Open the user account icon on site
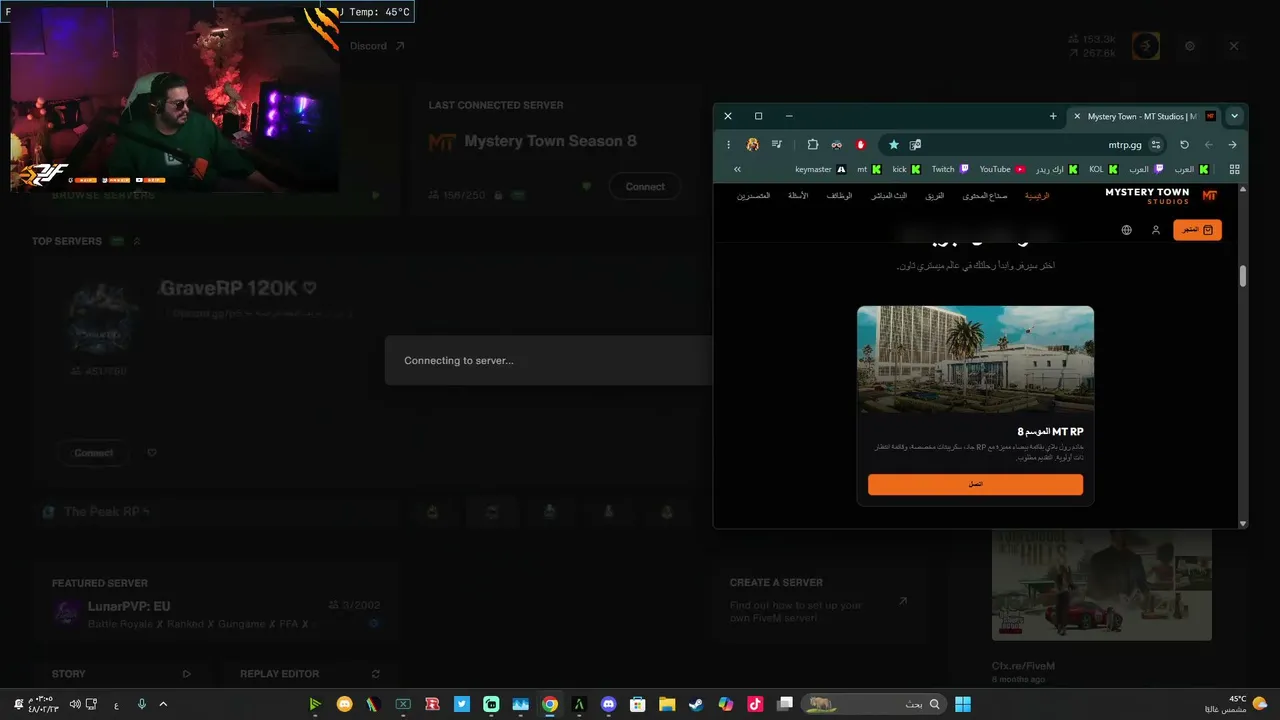This screenshot has height=720, width=1280. tap(1156, 230)
